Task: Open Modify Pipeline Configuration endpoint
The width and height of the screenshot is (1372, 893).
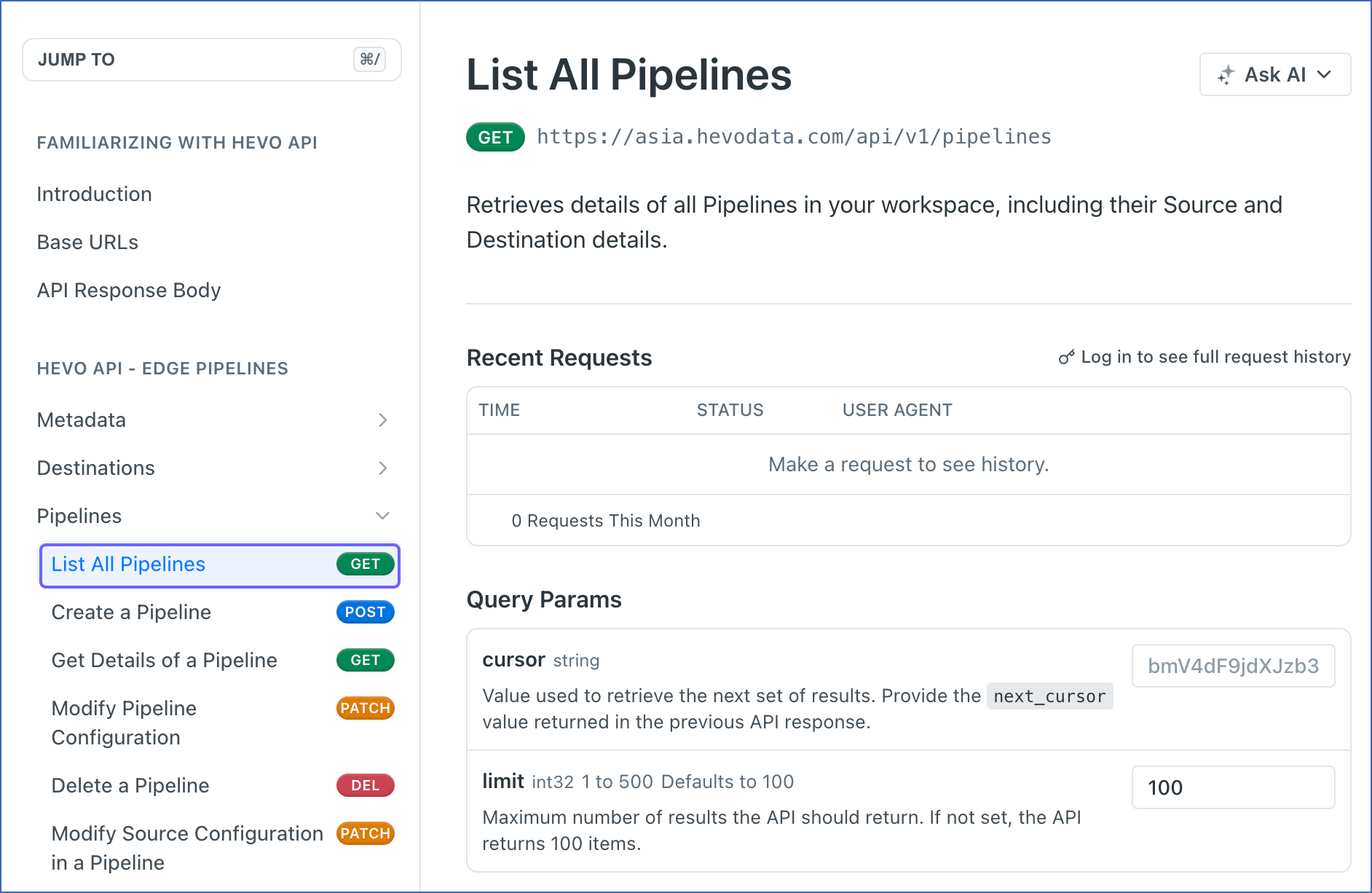Action: click(x=125, y=723)
